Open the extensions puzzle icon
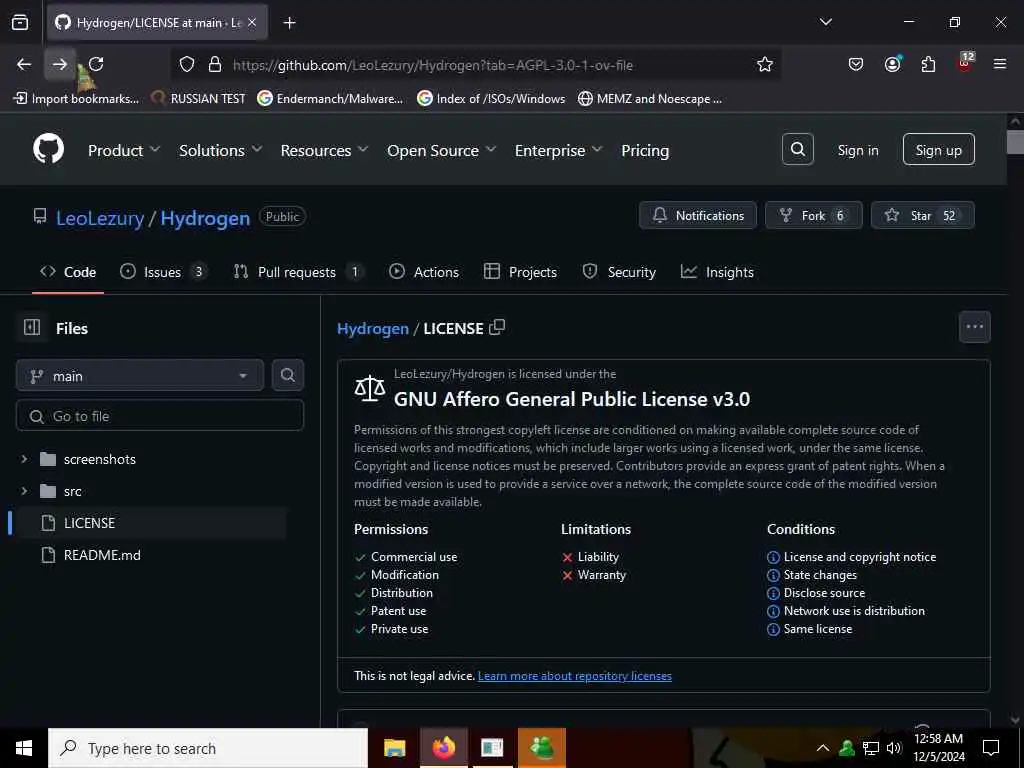Screen dimensions: 1024x768 click(x=928, y=64)
